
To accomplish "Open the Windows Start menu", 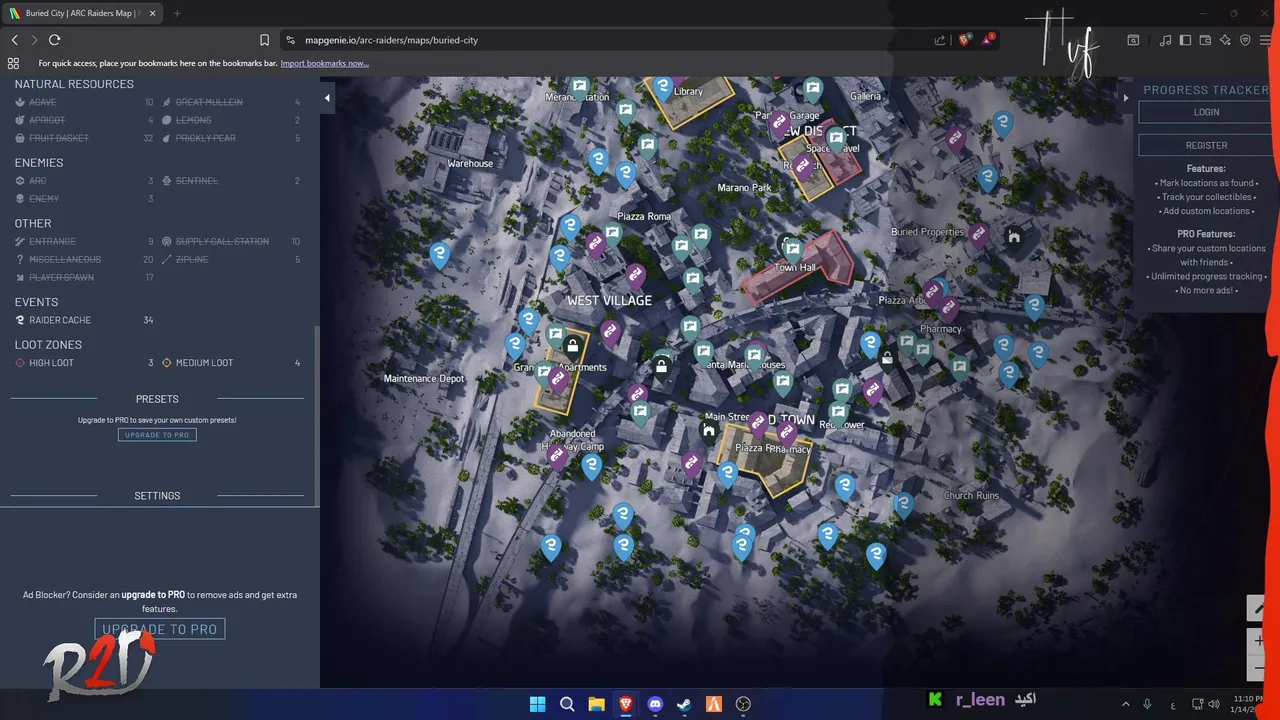I will click(x=537, y=704).
